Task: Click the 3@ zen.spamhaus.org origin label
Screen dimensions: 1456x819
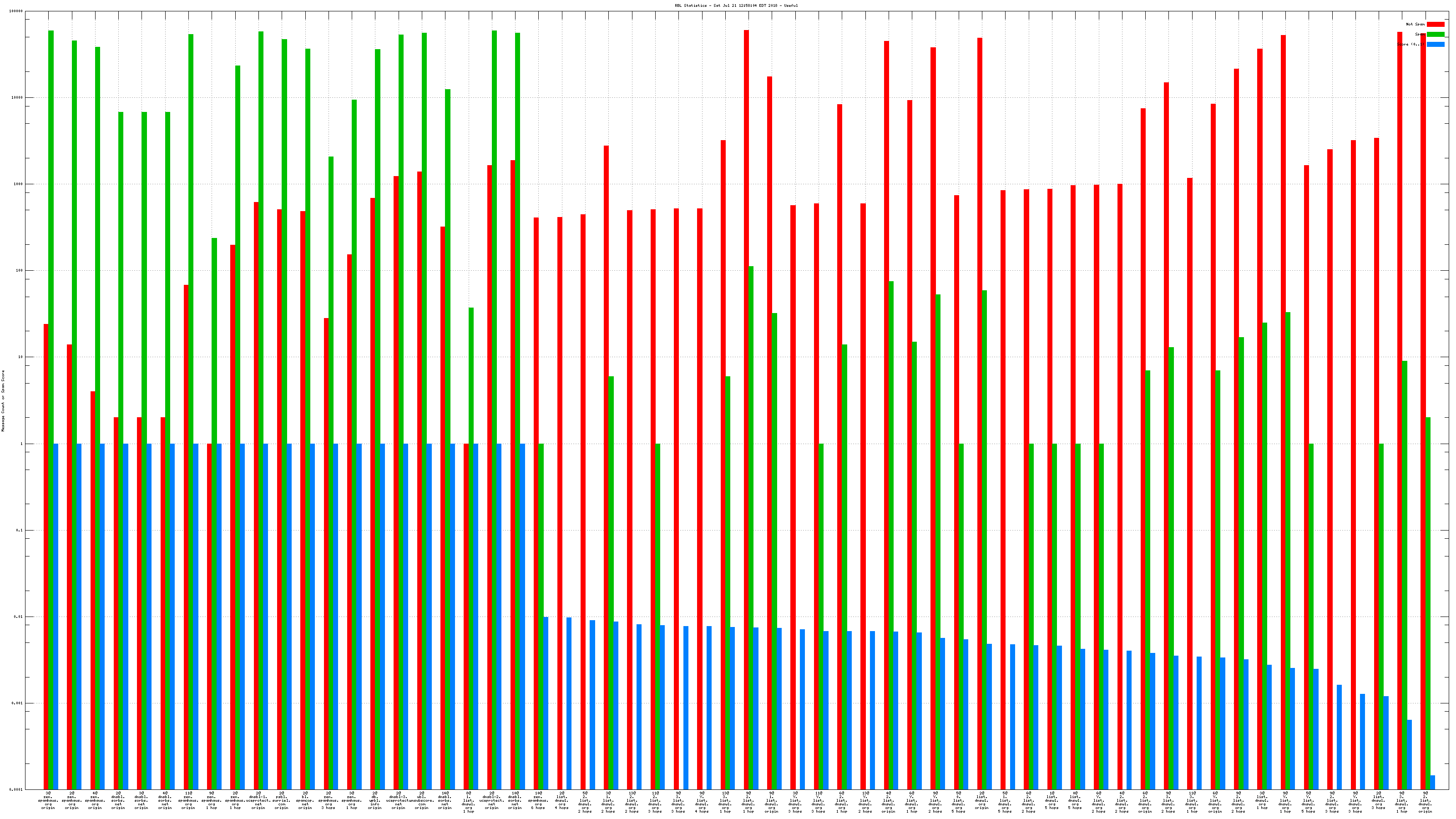Action: coord(48,800)
